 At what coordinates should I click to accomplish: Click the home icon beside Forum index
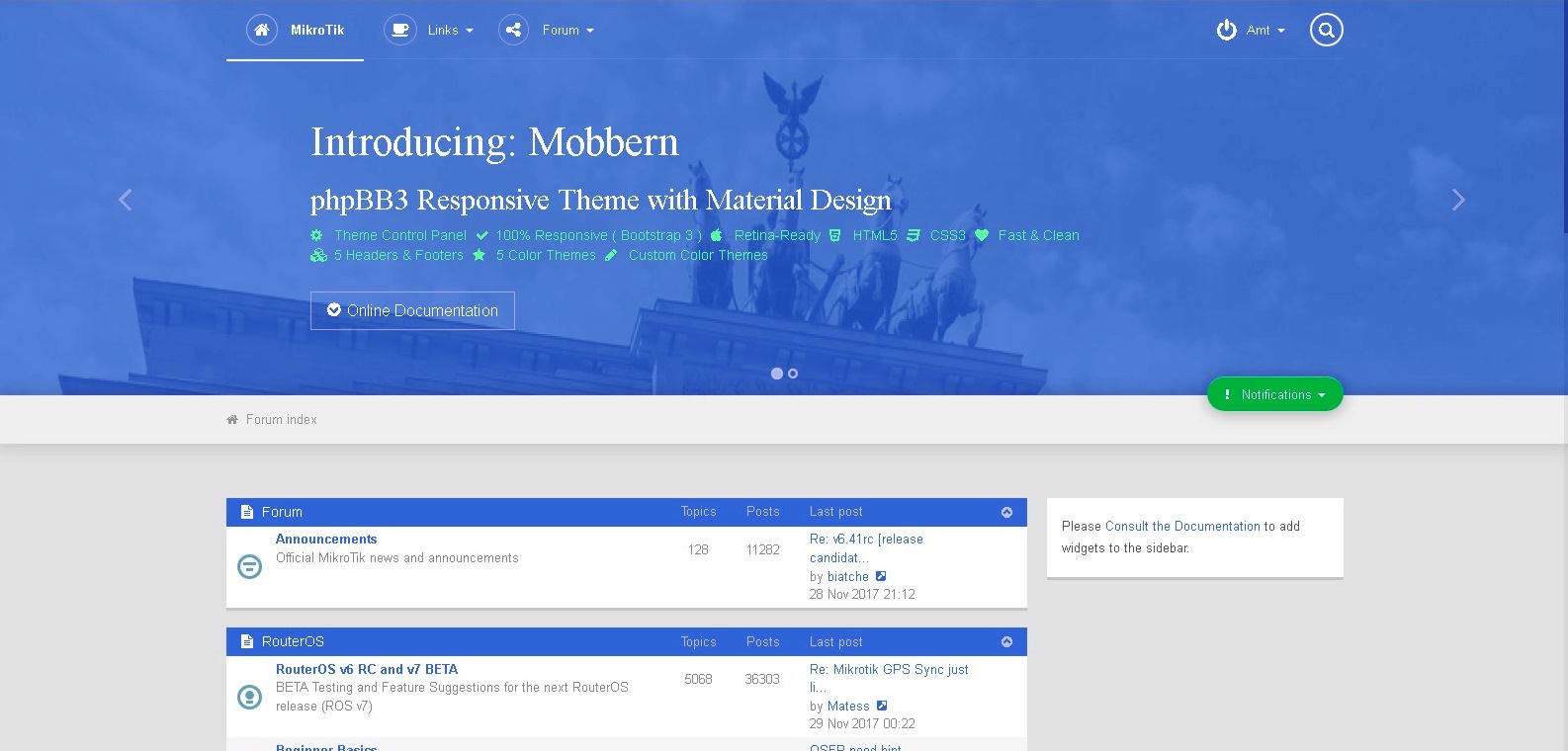click(x=232, y=420)
